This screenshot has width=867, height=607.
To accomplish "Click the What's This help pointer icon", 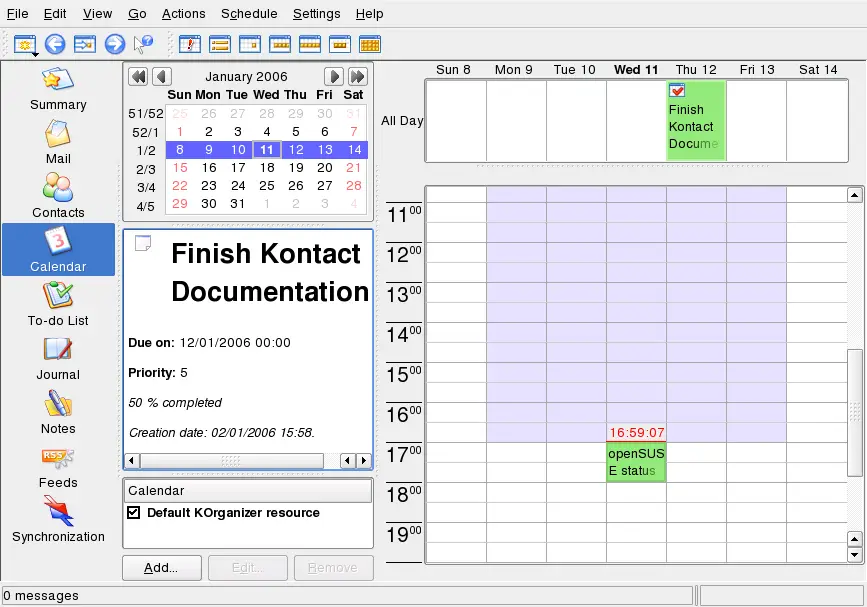I will coord(144,44).
